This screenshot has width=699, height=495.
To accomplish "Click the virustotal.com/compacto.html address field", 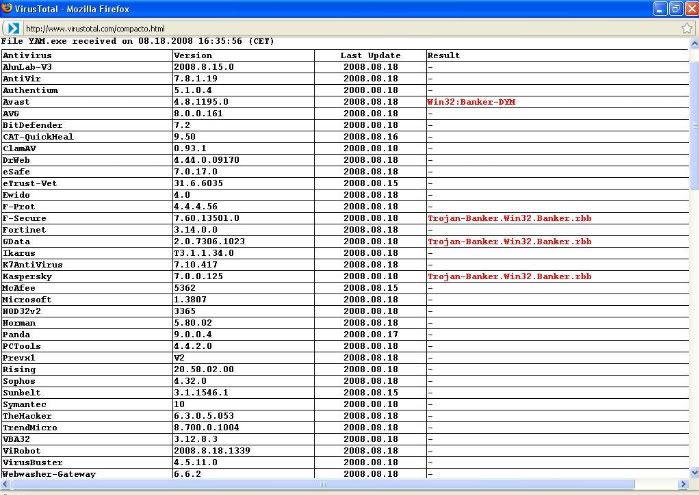I will click(95, 29).
